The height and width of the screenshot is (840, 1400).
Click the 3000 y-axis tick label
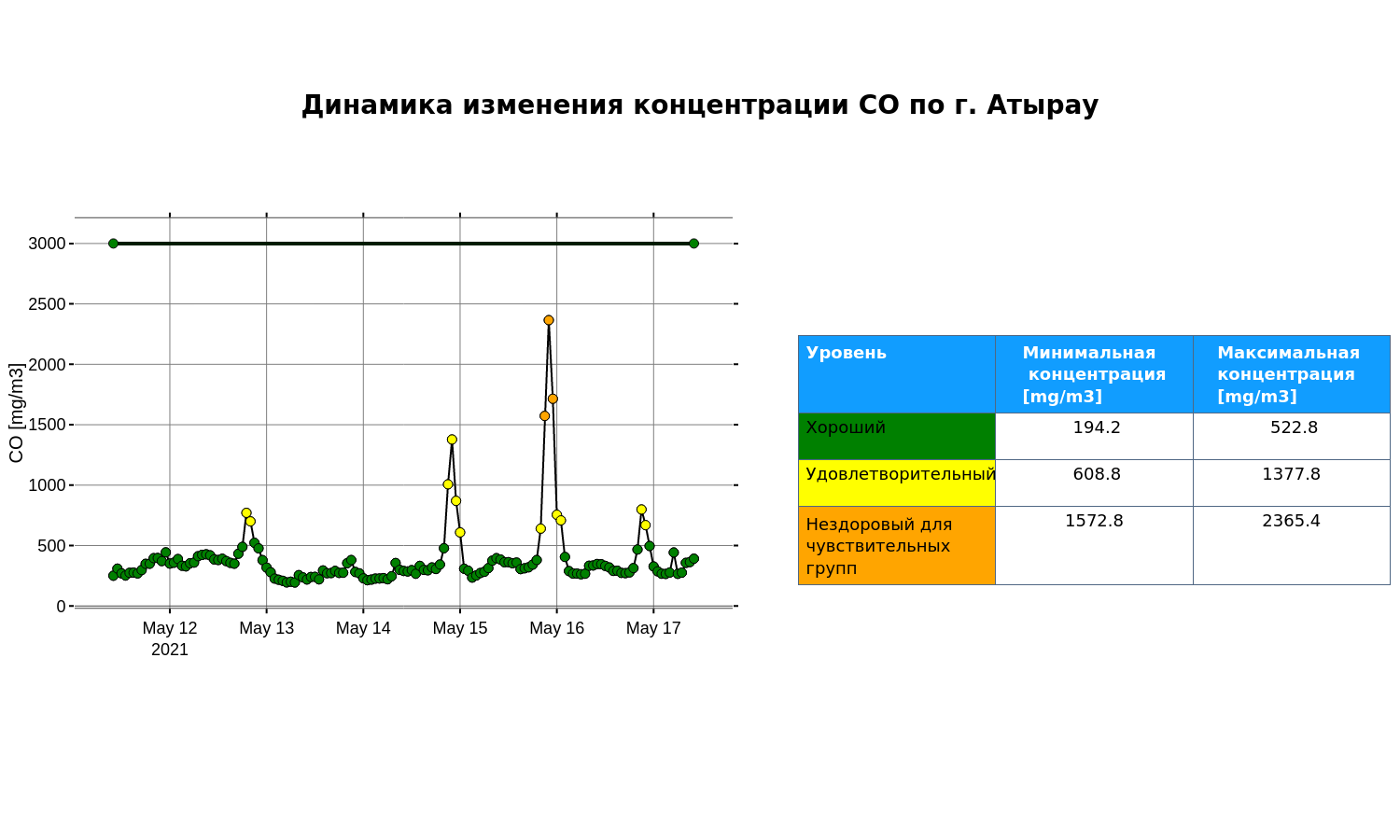pos(47,244)
